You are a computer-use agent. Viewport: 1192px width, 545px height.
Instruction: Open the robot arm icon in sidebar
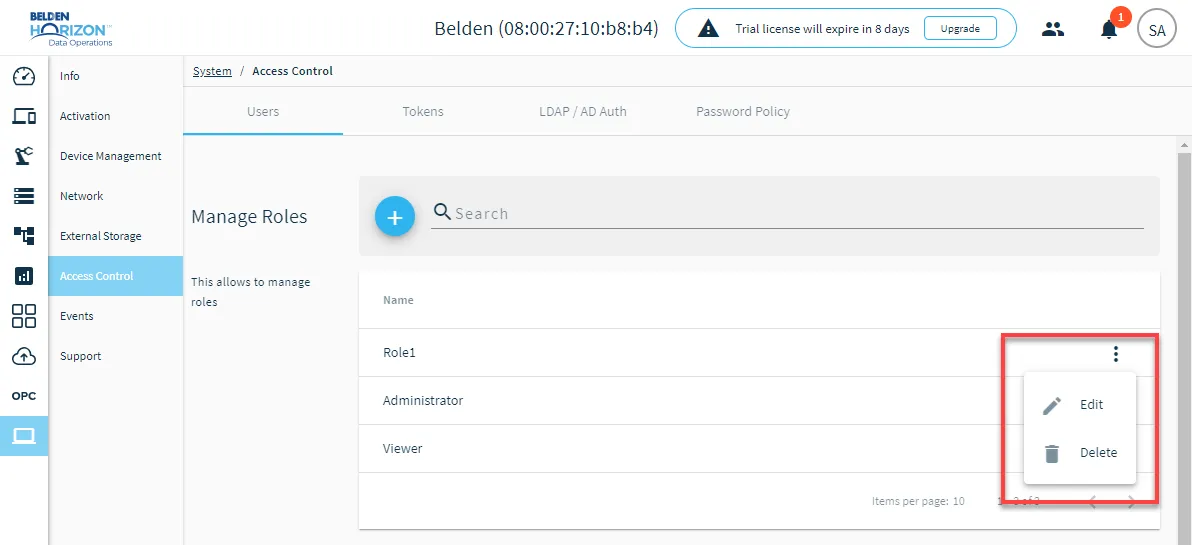point(24,156)
